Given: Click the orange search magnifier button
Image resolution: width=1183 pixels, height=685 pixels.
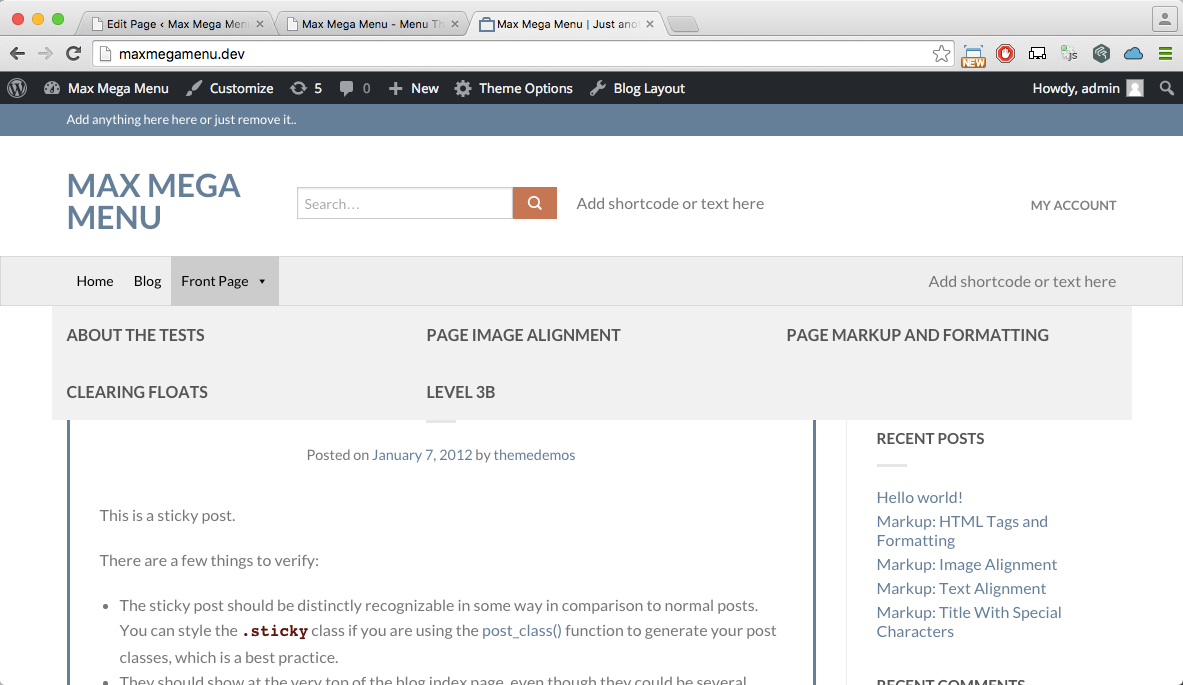Looking at the screenshot, I should (x=534, y=203).
